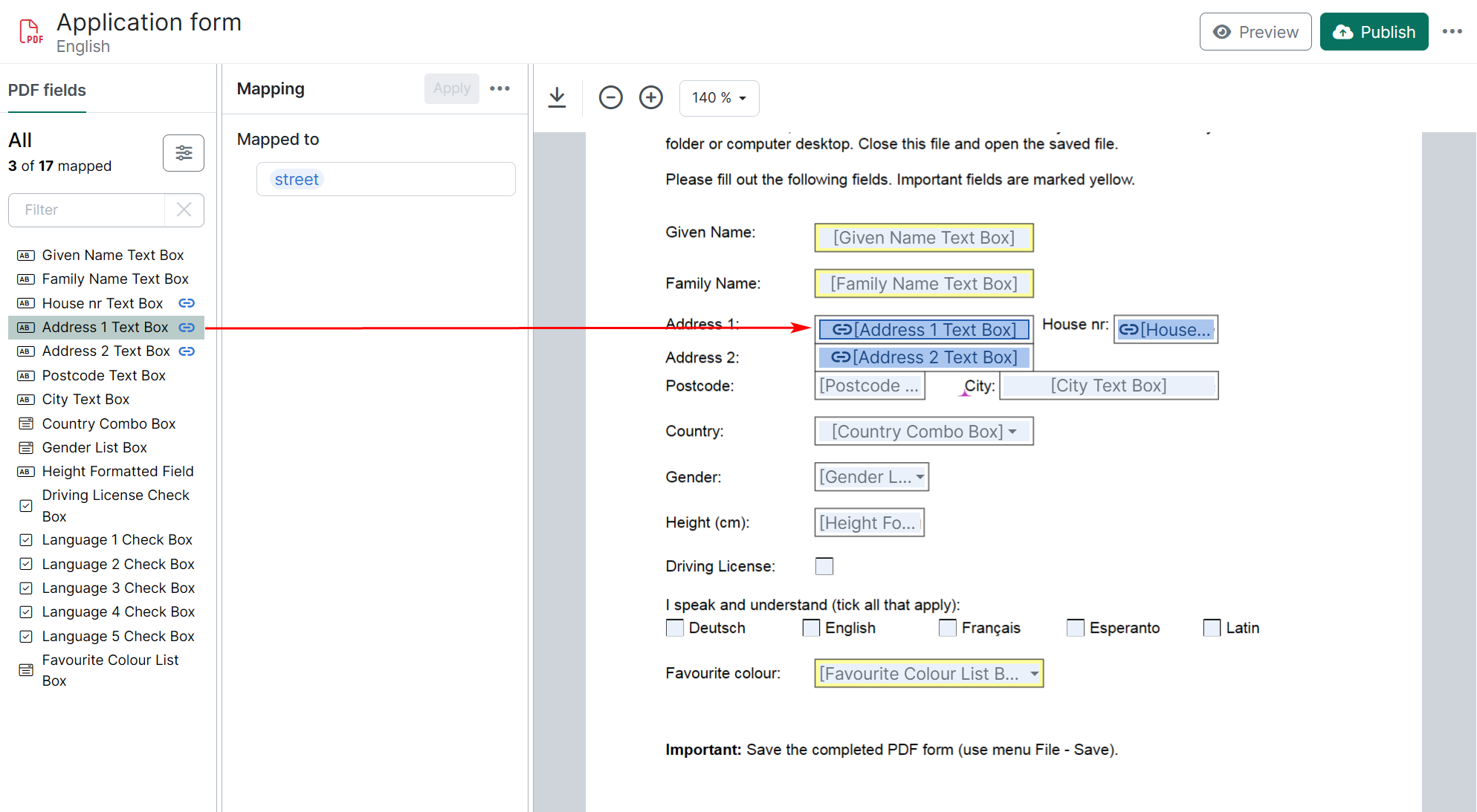Check the Deutsch language checkbox
Screen dimensions: 1477x812
coord(674,628)
